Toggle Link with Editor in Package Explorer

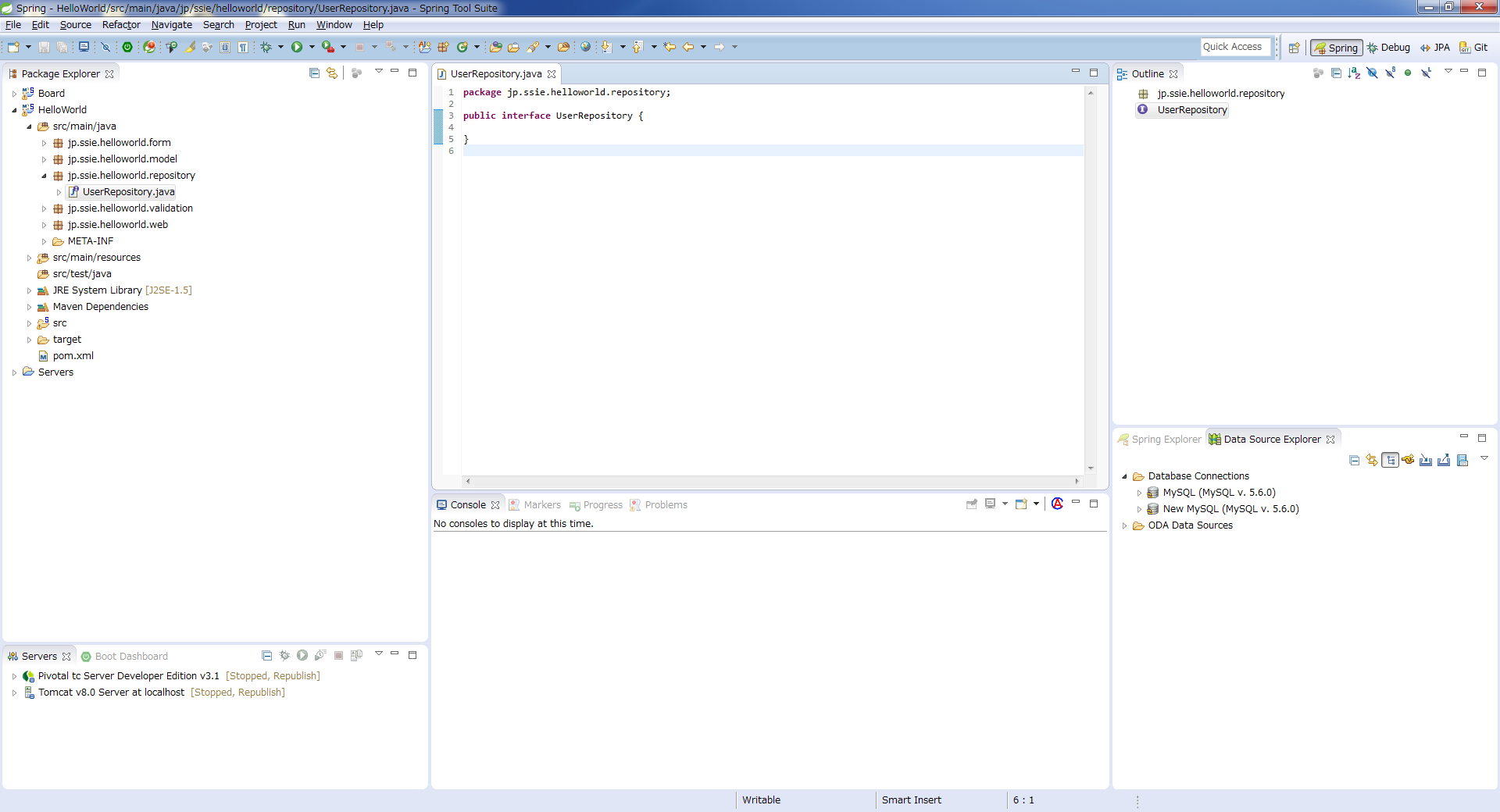click(332, 73)
